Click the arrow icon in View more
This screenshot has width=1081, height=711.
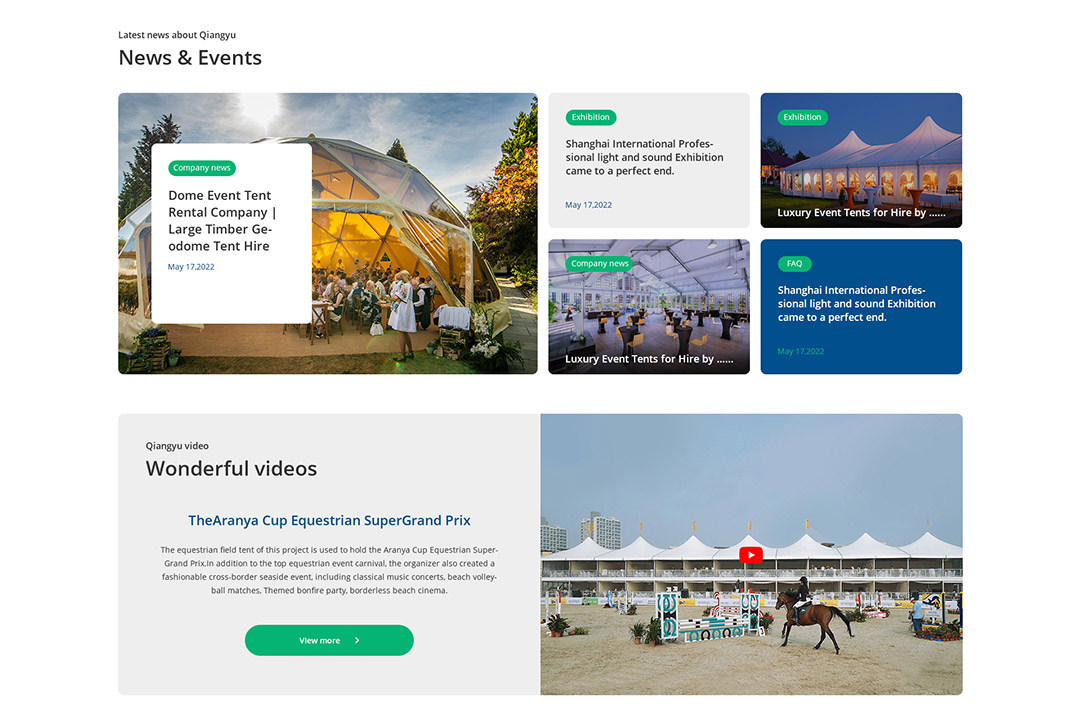point(357,640)
